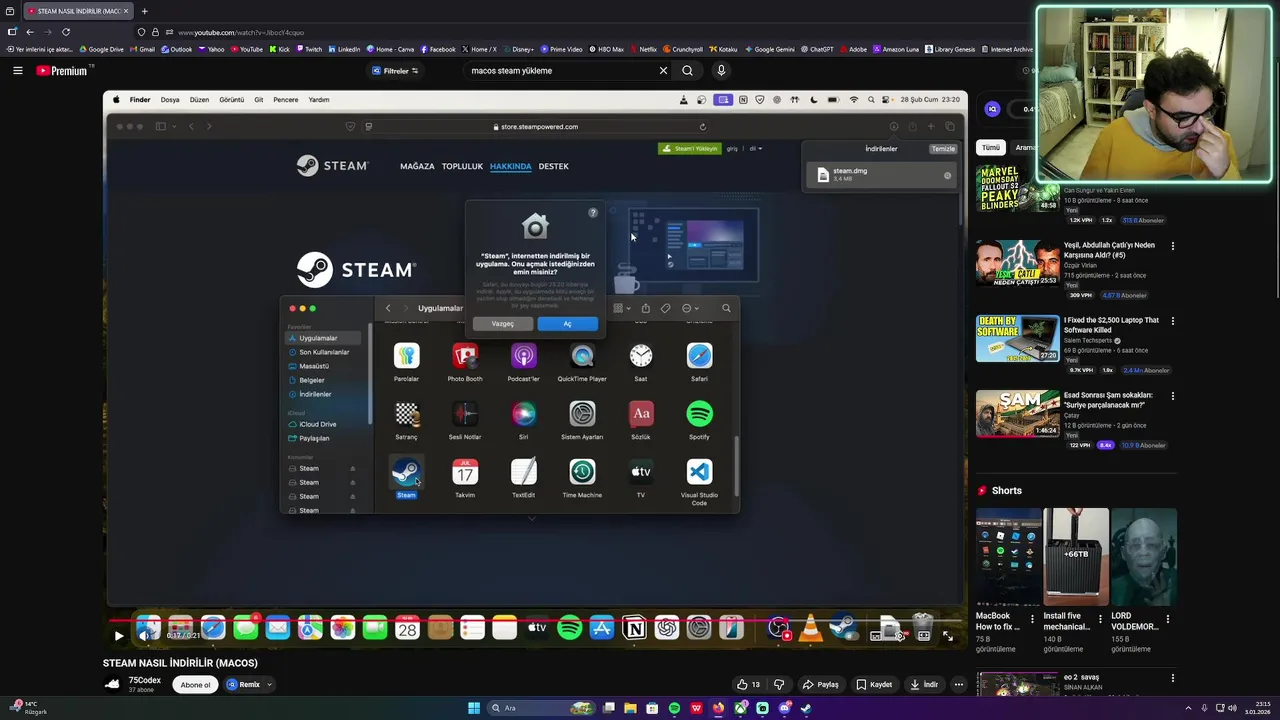Go to YouTube Premium home logo
The image size is (1280, 720).
(x=62, y=70)
